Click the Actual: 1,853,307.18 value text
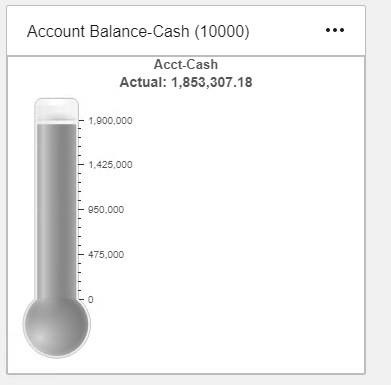 click(x=186, y=82)
